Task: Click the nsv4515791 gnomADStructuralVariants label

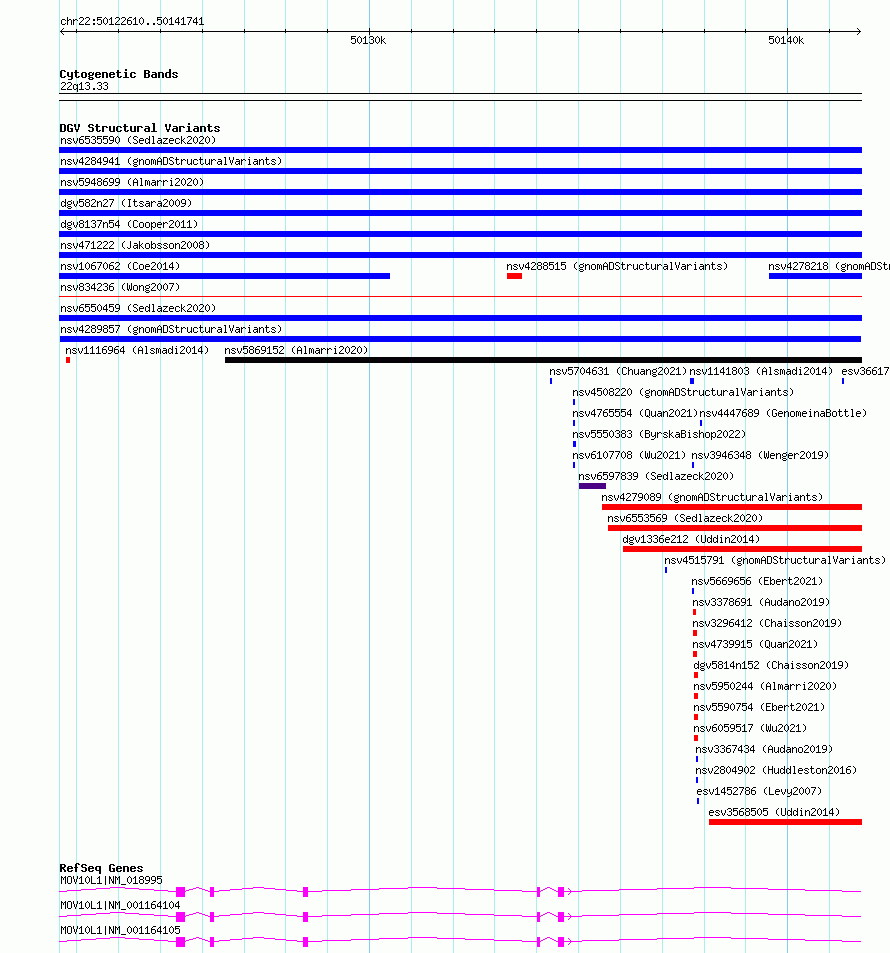Action: 775,560
